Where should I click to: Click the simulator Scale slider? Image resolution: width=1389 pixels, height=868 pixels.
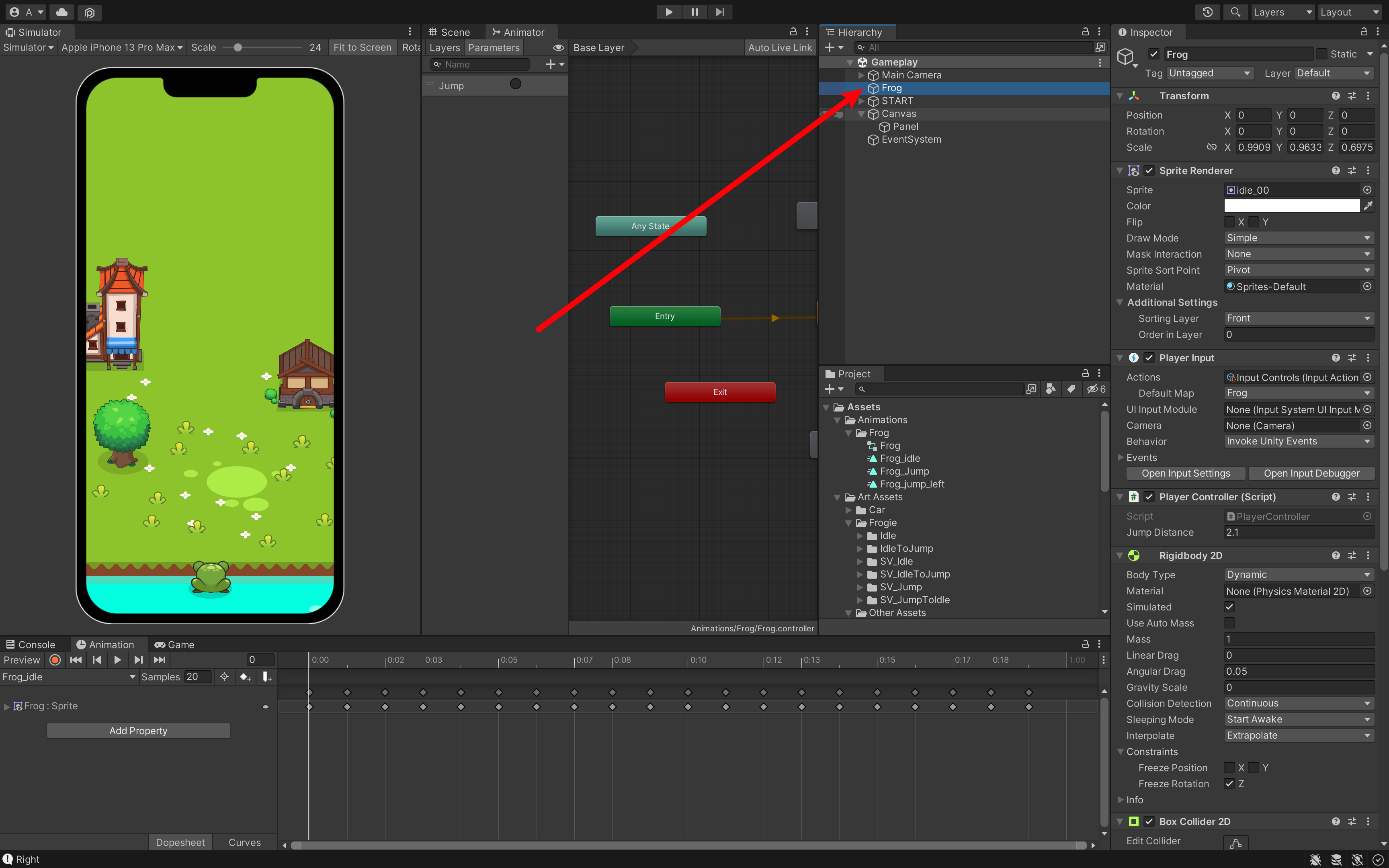click(x=262, y=48)
